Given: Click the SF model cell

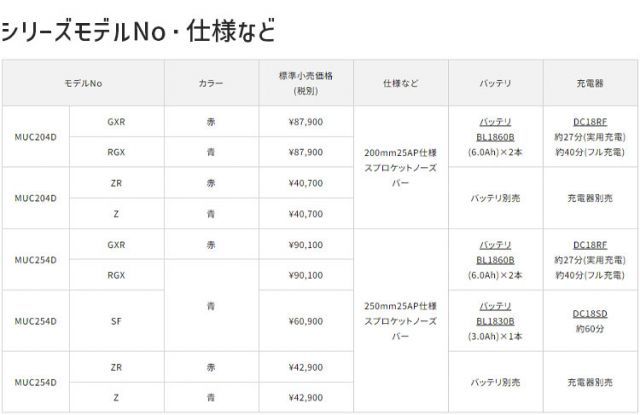Looking at the screenshot, I should [x=117, y=321].
